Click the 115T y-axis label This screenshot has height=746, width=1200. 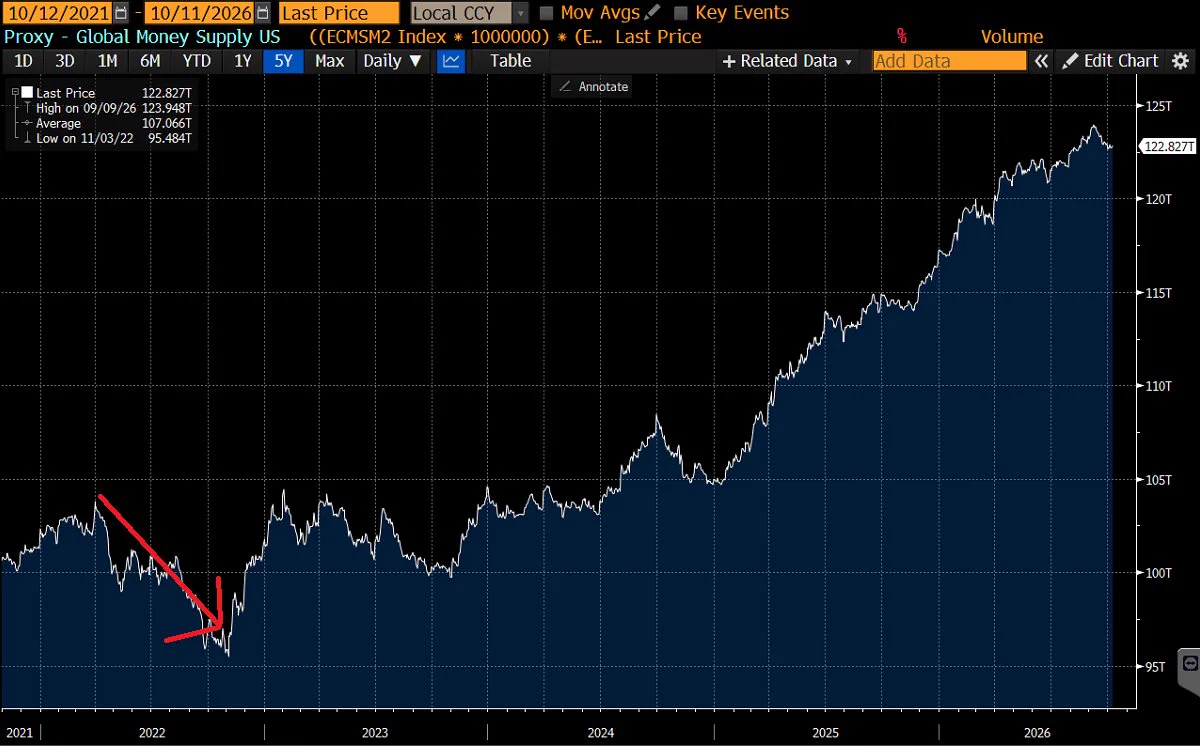(1158, 292)
